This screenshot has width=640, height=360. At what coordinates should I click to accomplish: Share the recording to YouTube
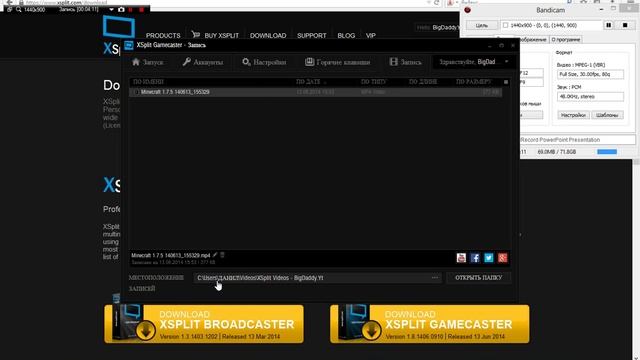(x=461, y=258)
